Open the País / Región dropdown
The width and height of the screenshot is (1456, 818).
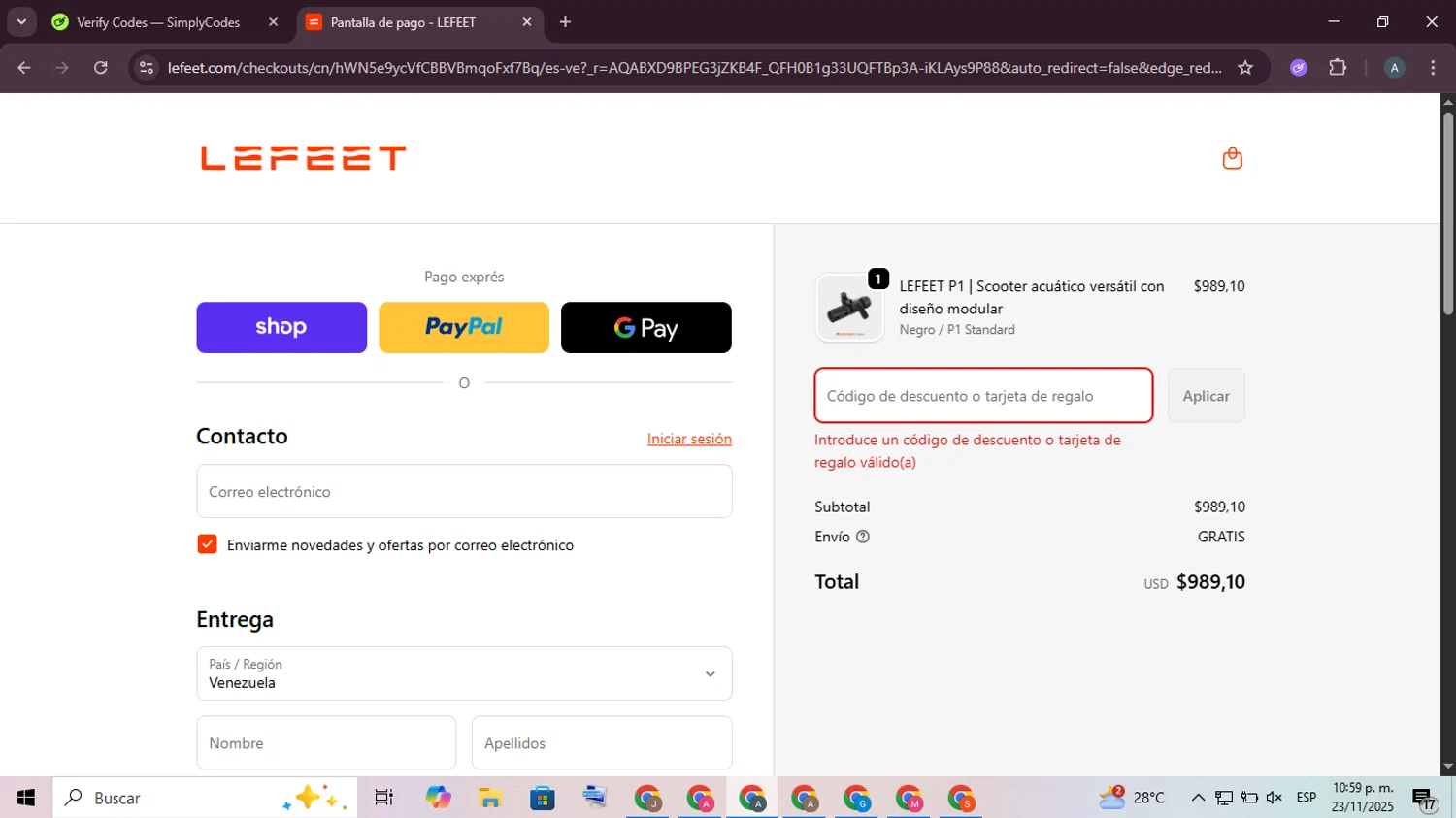point(464,673)
